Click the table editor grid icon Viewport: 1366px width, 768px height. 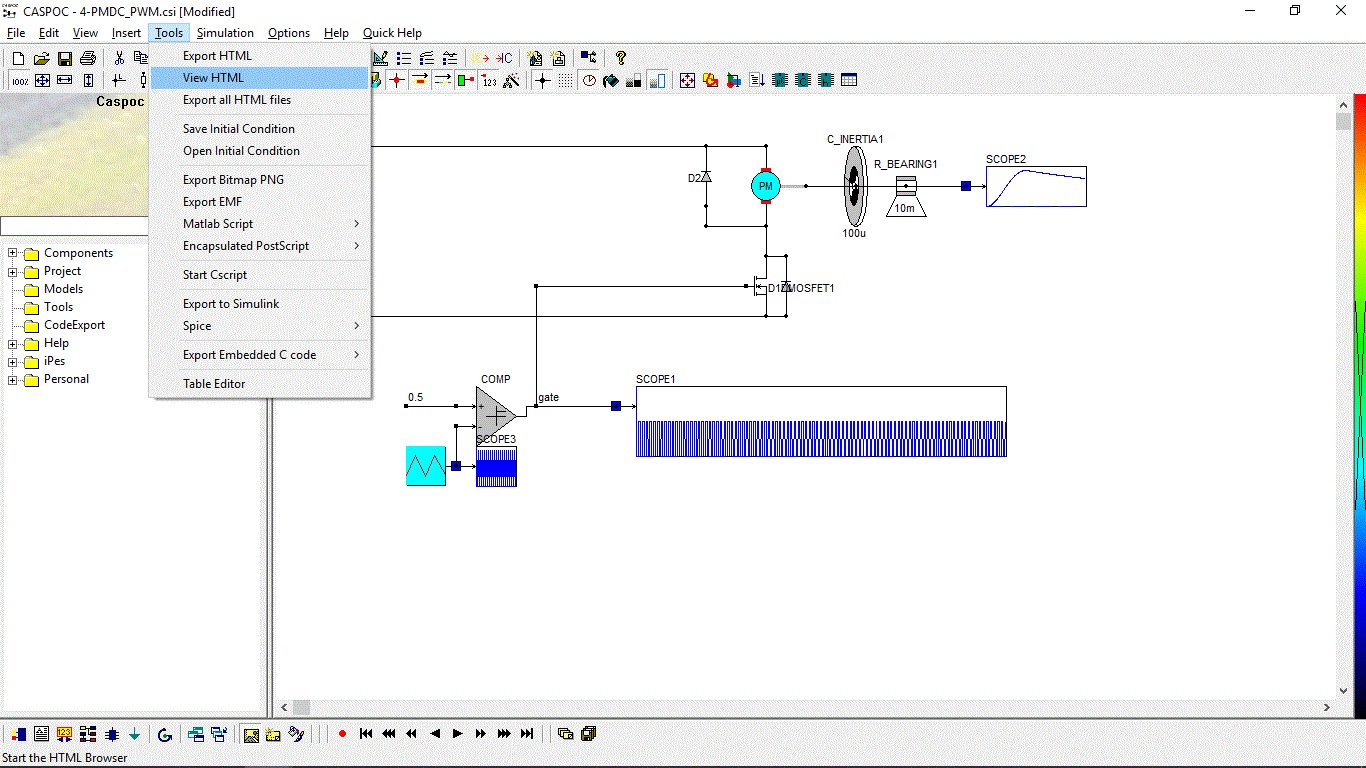coord(849,80)
